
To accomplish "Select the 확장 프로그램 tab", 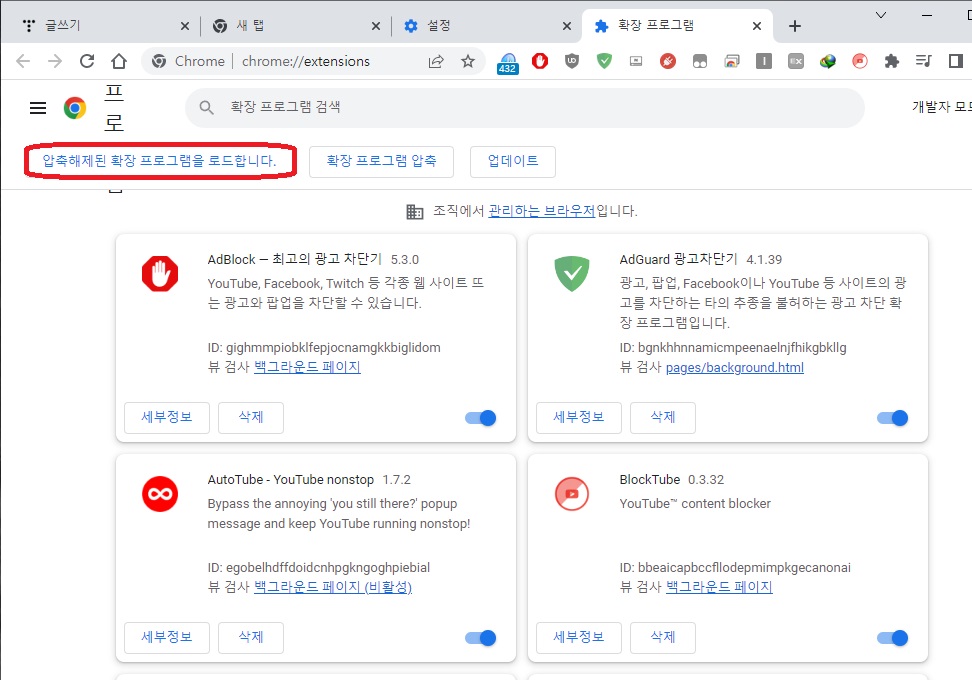I will (x=678, y=26).
